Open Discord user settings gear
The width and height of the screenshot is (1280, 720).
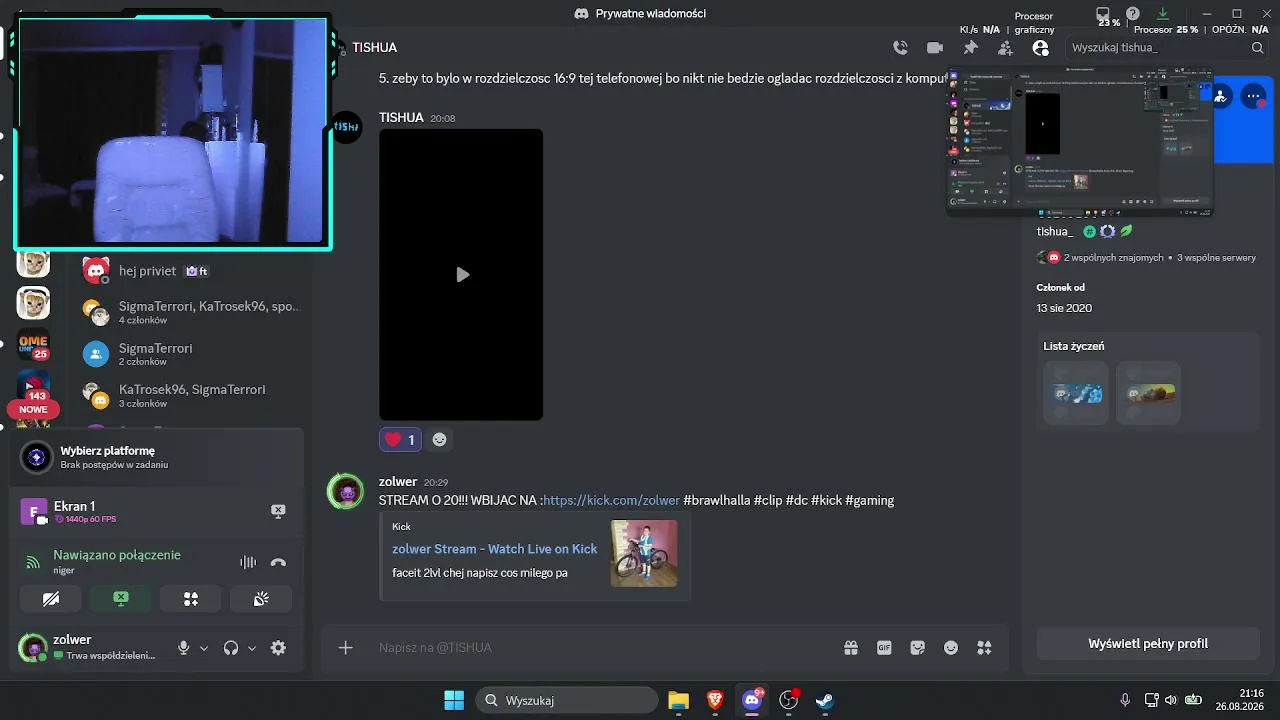click(278, 648)
